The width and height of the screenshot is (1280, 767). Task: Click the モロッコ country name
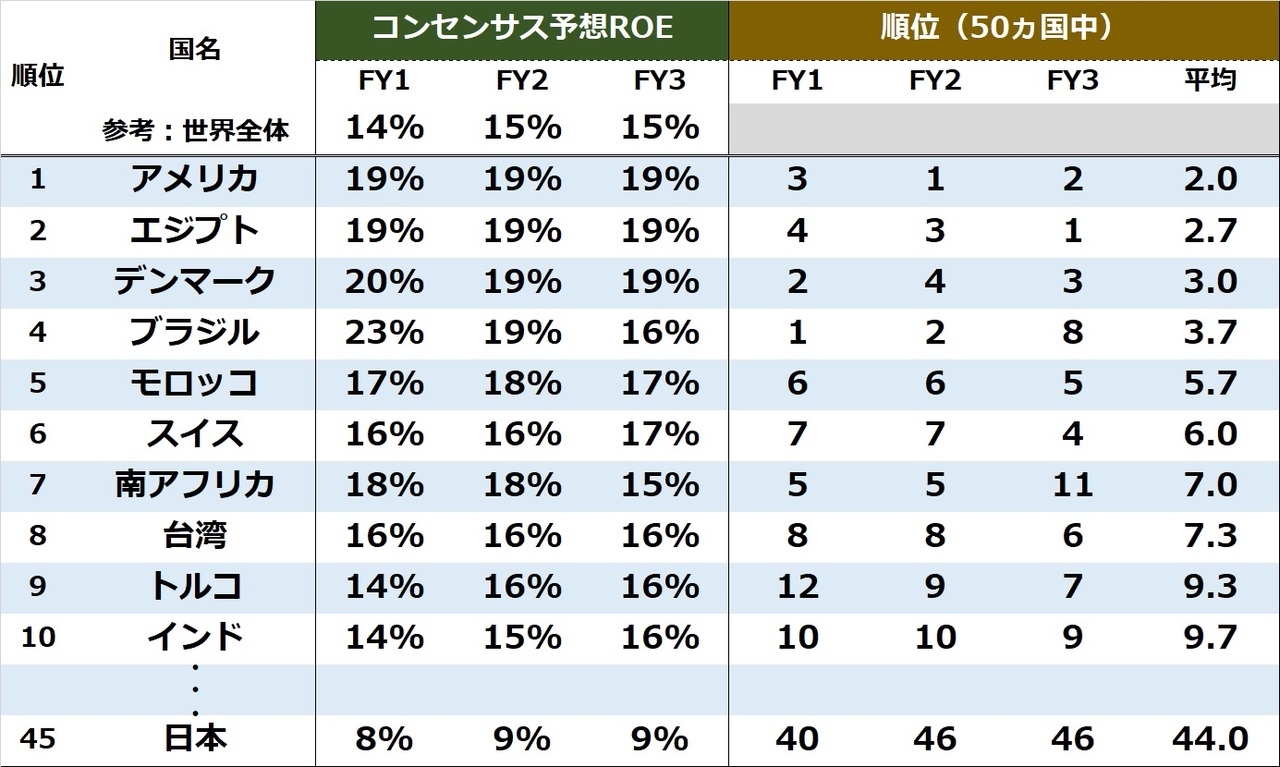coord(194,383)
